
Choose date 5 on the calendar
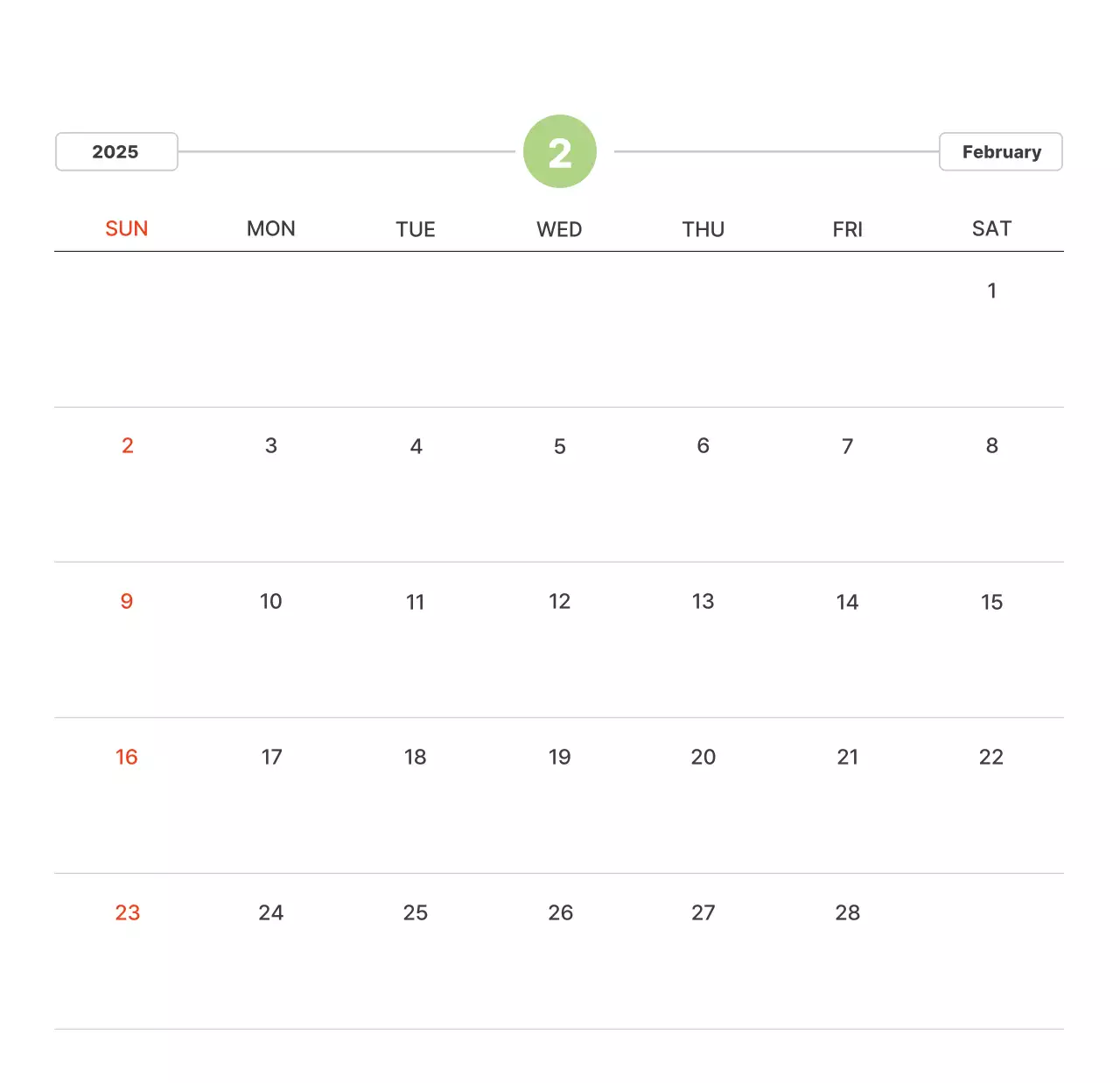(x=560, y=446)
